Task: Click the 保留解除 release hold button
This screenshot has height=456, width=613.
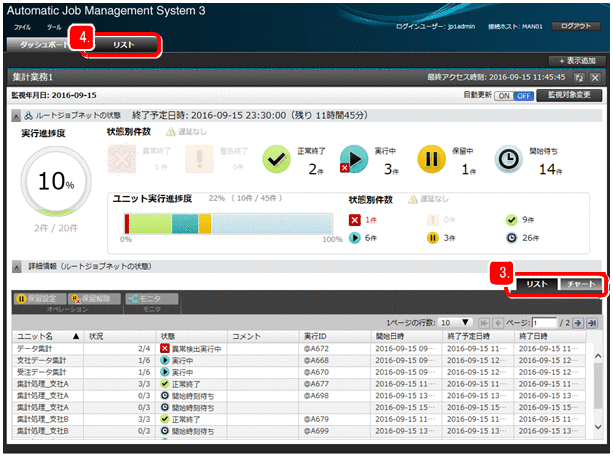Action: tap(95, 298)
